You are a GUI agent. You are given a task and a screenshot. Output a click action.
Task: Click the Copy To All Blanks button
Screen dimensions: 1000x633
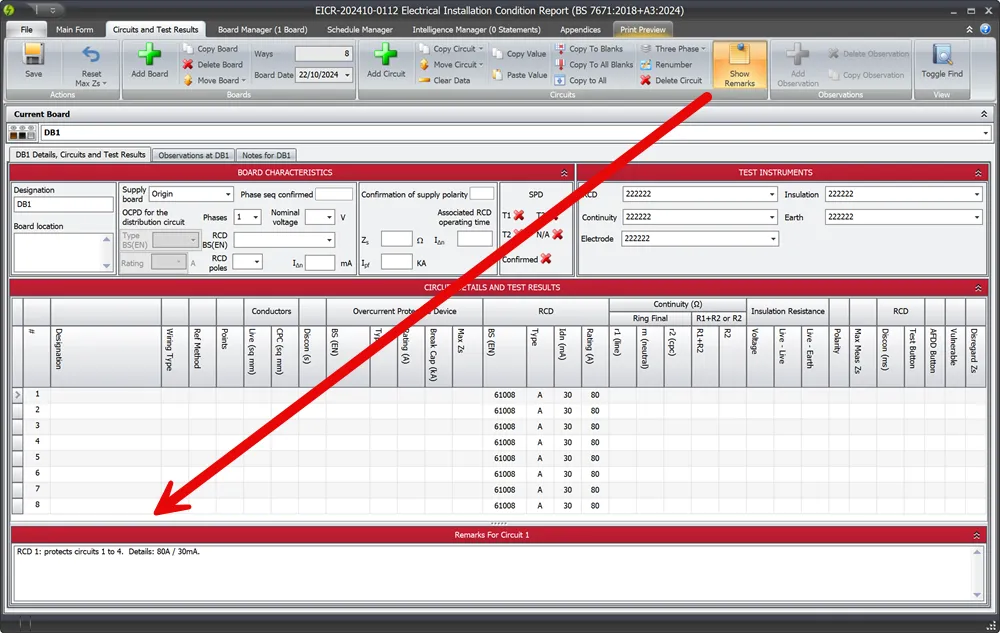pos(601,64)
